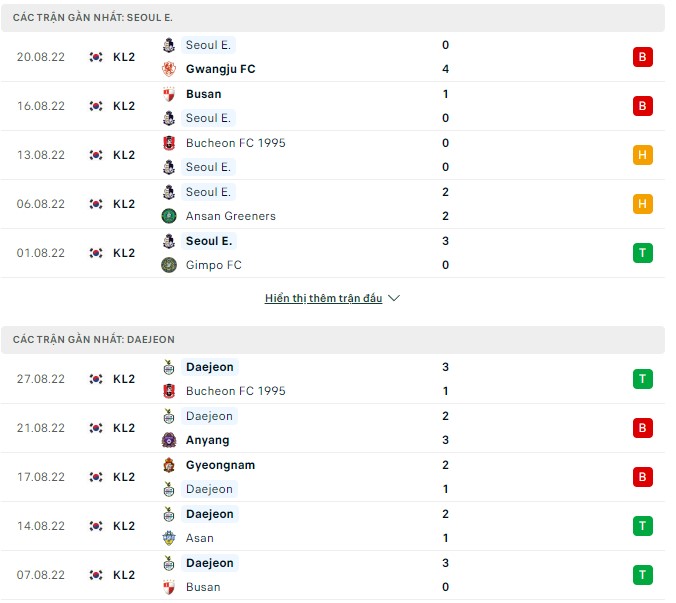Screen dimensions: 676x603
Task: Click the green T badge for the Gimpo FC match
Action: click(642, 253)
